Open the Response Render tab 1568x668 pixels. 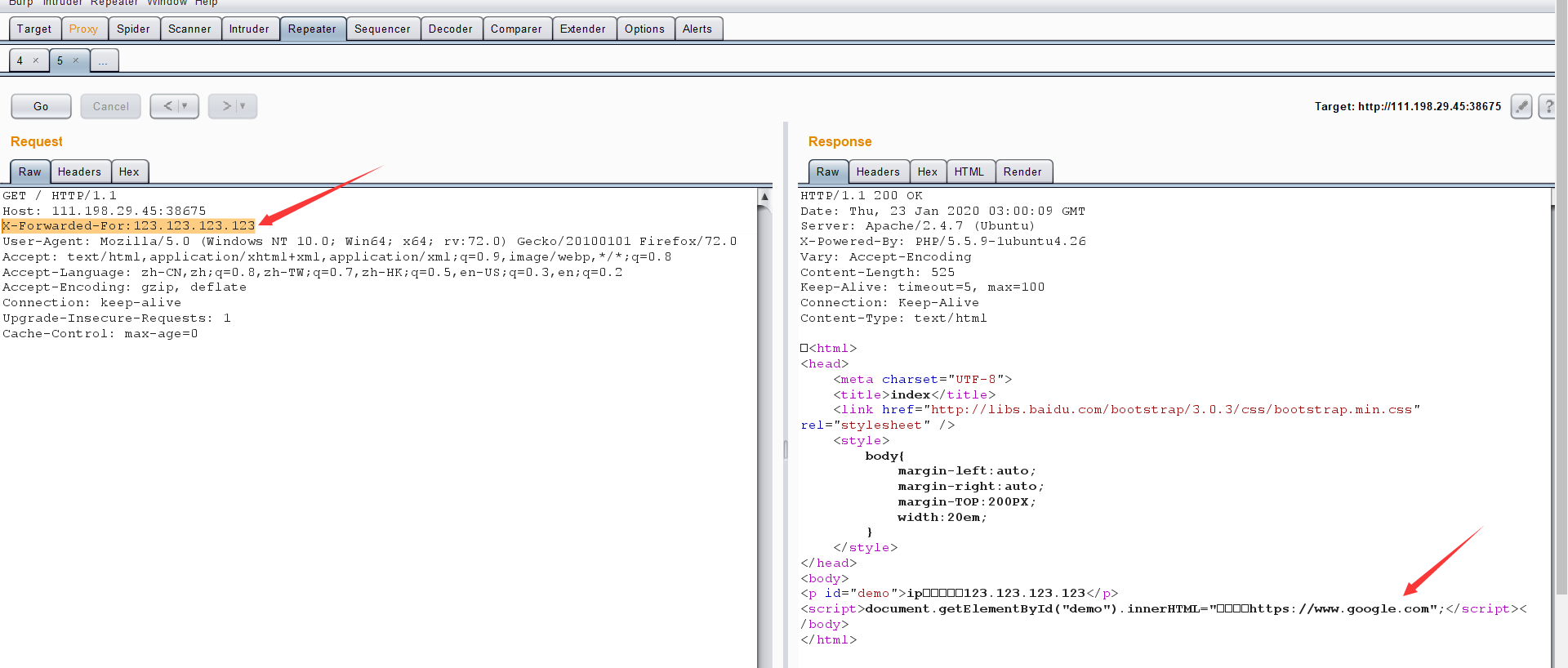click(x=1022, y=171)
